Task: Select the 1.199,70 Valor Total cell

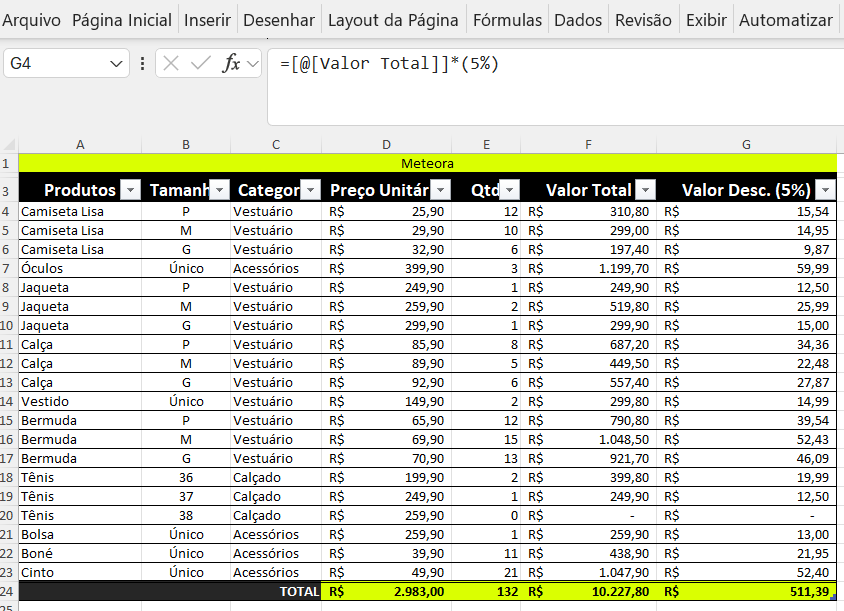Action: coord(589,269)
